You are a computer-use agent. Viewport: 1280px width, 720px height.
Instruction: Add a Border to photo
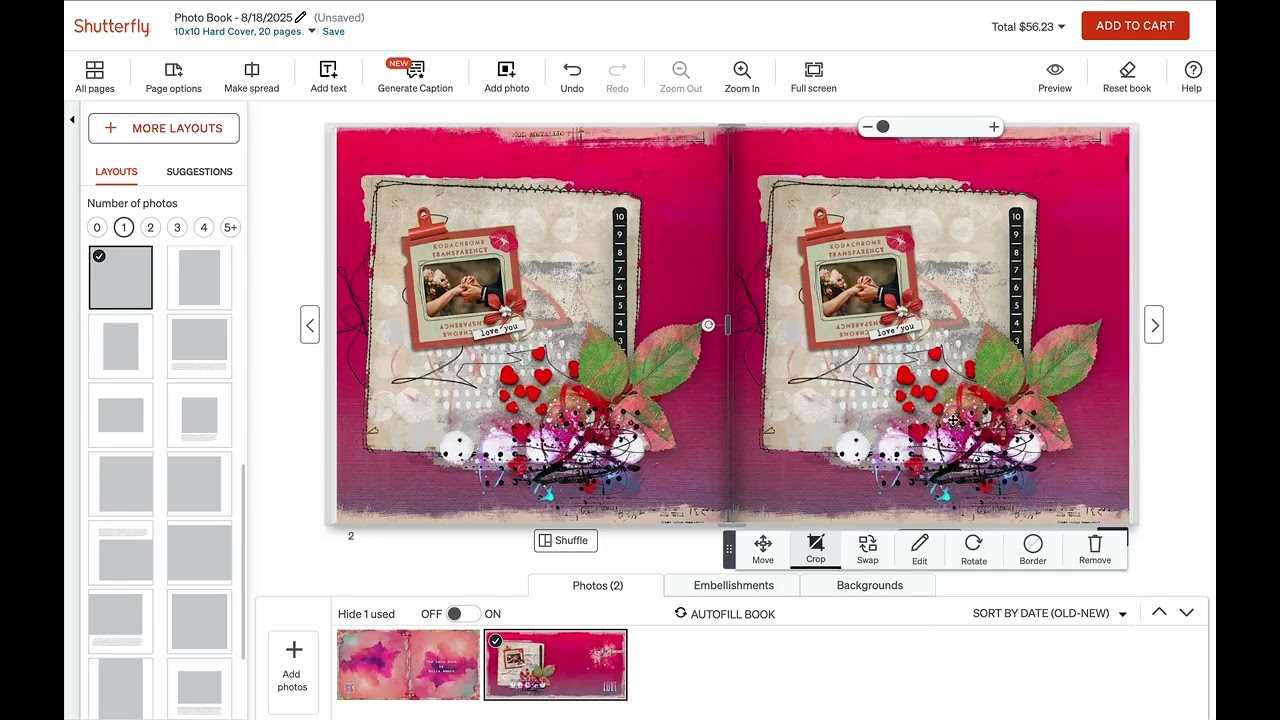pyautogui.click(x=1033, y=549)
